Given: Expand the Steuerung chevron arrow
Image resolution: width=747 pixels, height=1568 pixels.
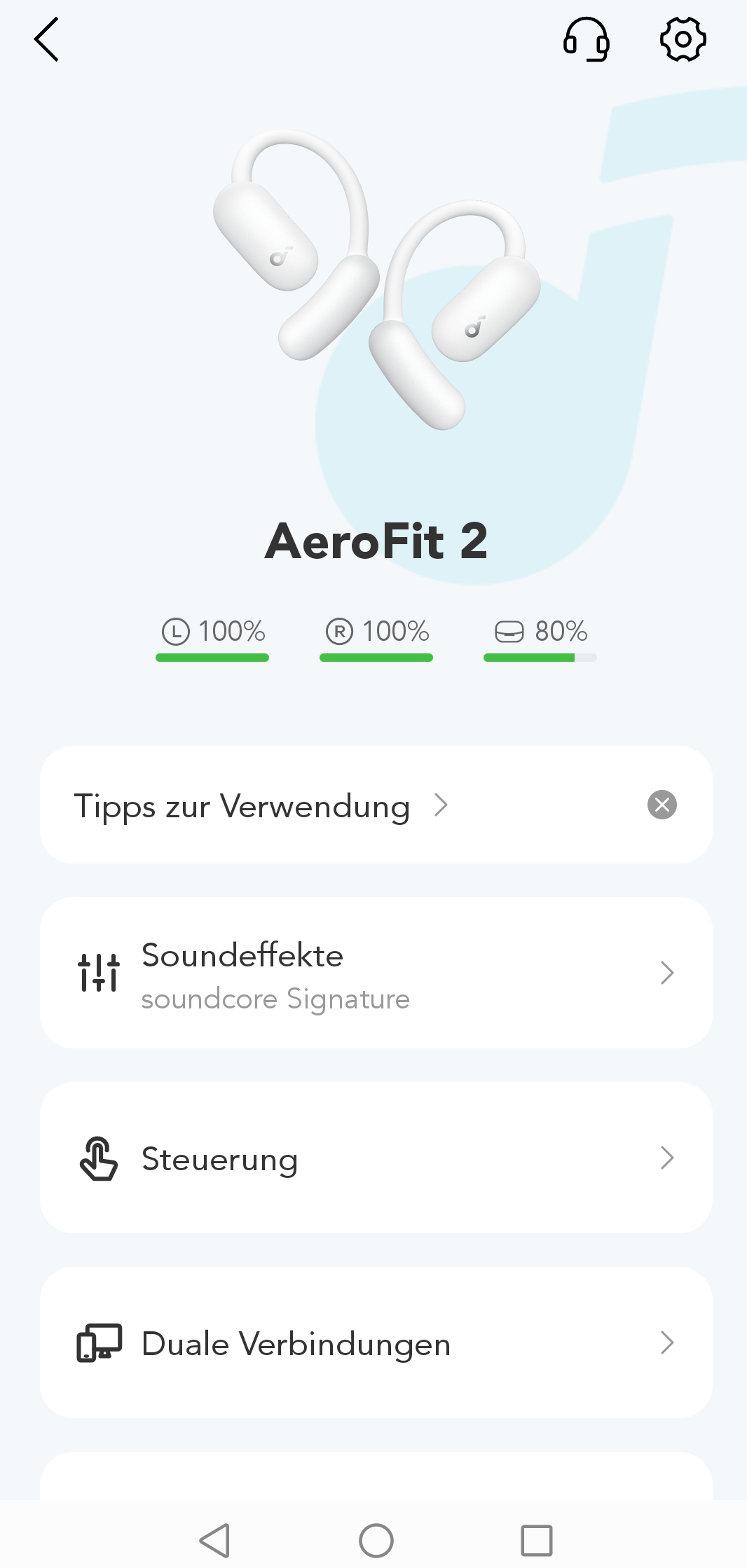Looking at the screenshot, I should (x=666, y=1158).
